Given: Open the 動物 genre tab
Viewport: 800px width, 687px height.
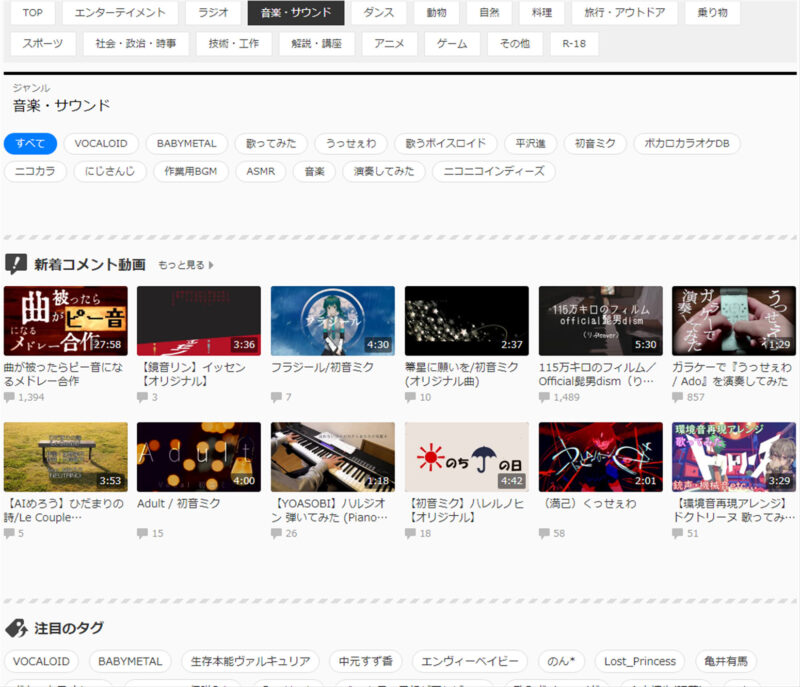Looking at the screenshot, I should [x=436, y=13].
